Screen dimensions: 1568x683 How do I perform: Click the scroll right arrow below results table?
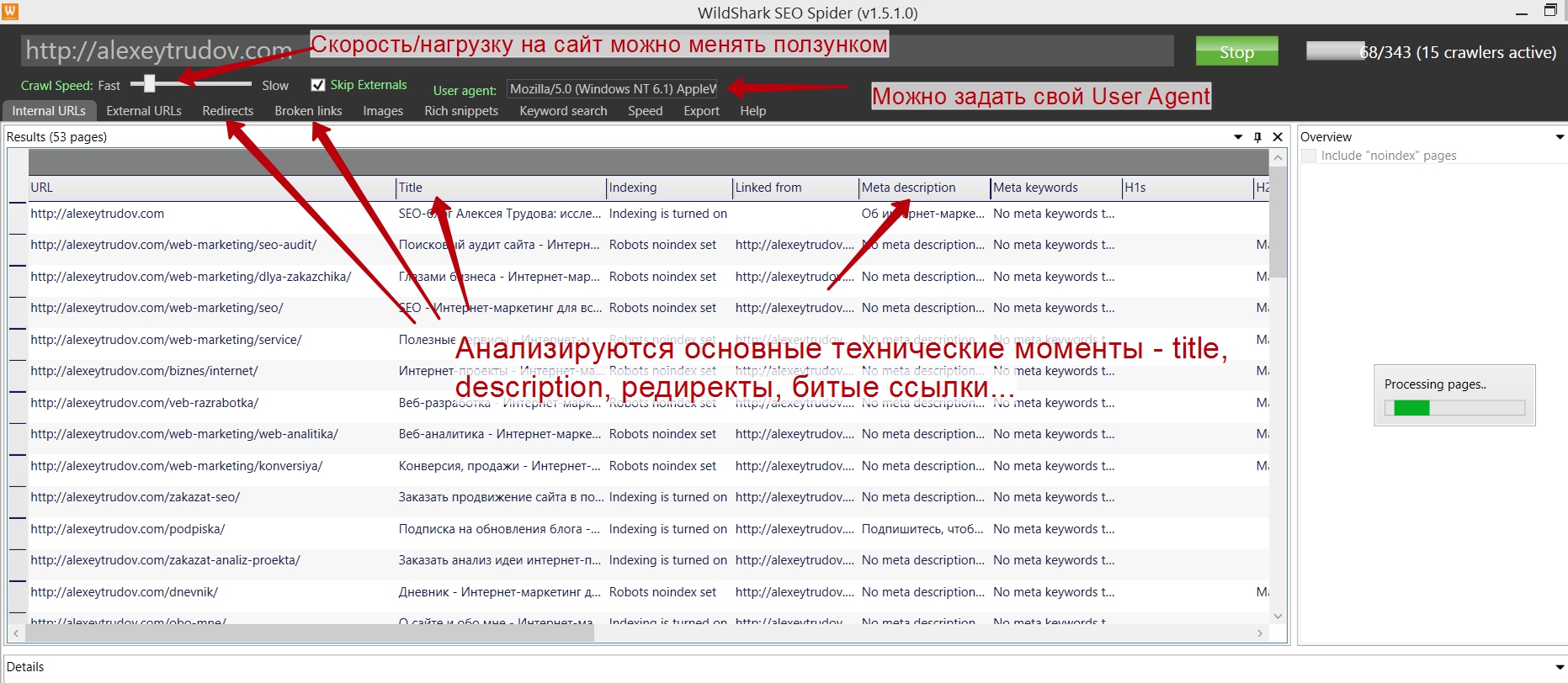[x=1260, y=633]
